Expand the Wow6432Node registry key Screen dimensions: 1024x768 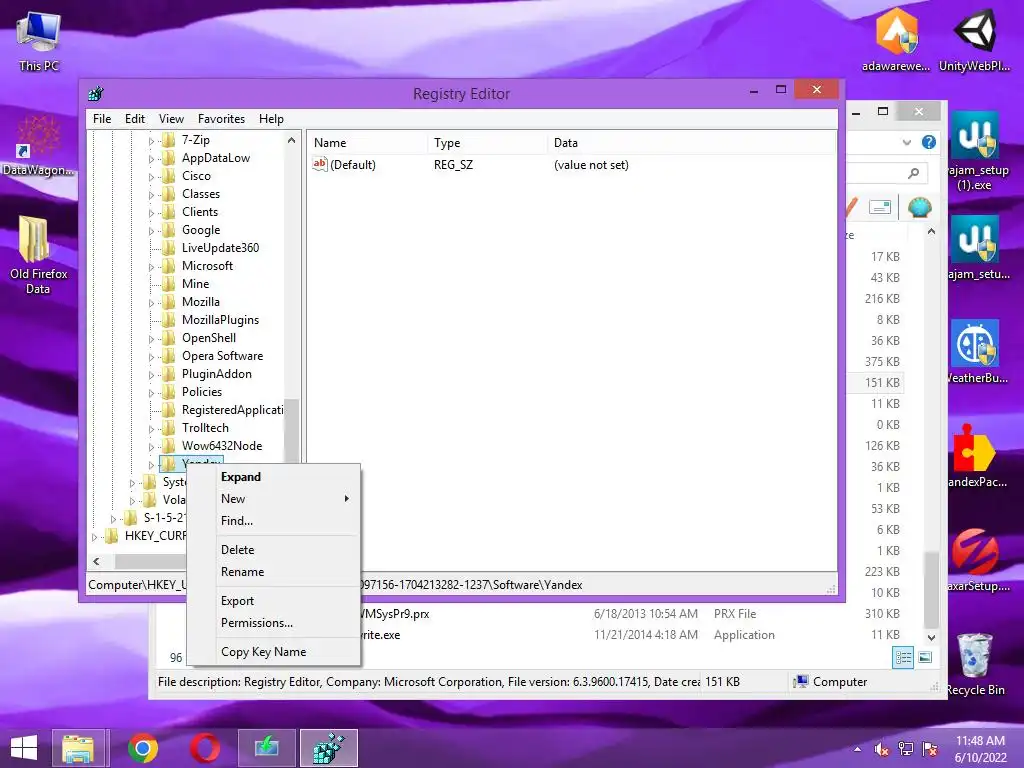pos(152,447)
